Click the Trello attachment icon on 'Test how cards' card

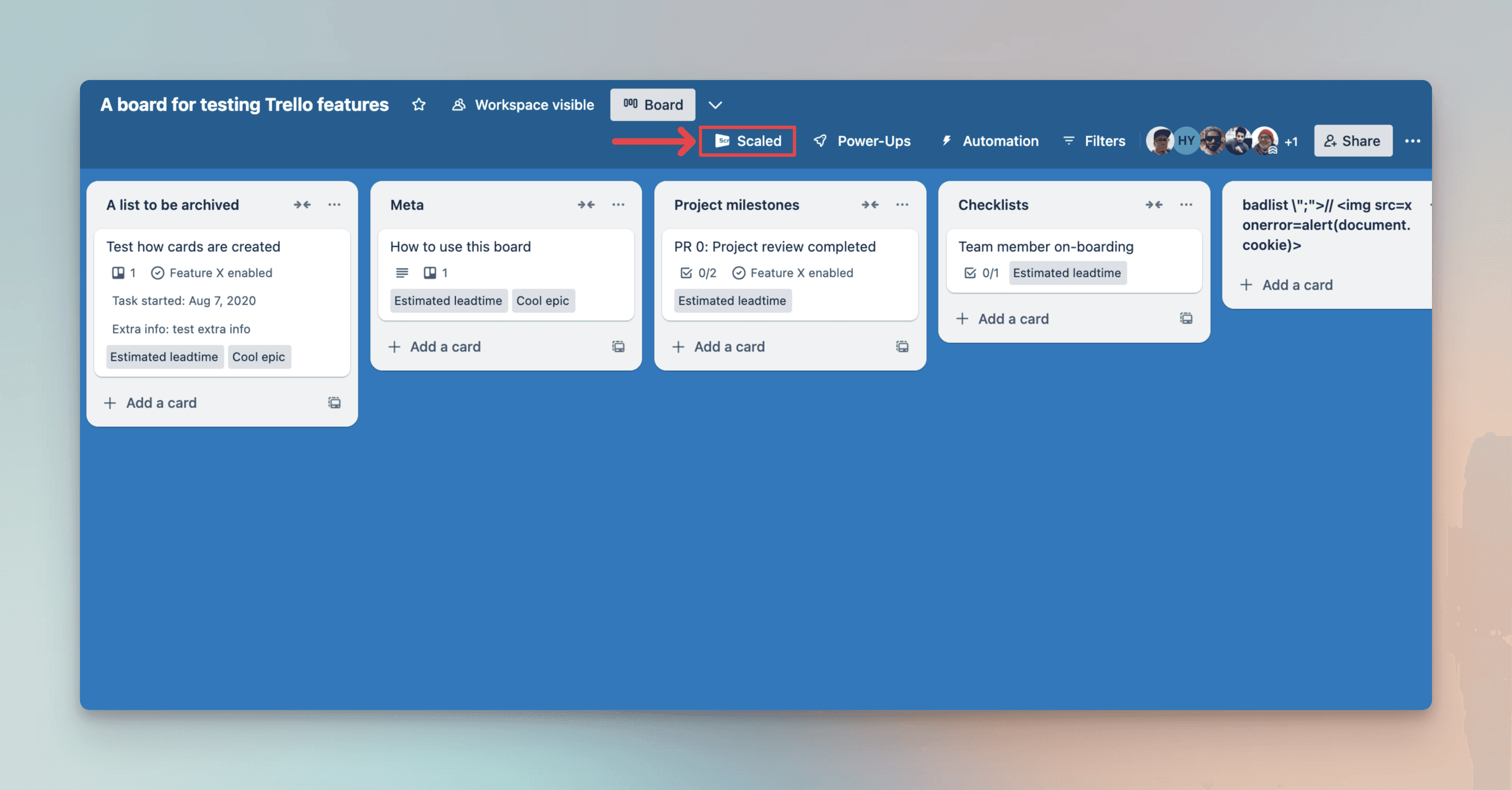coord(118,272)
